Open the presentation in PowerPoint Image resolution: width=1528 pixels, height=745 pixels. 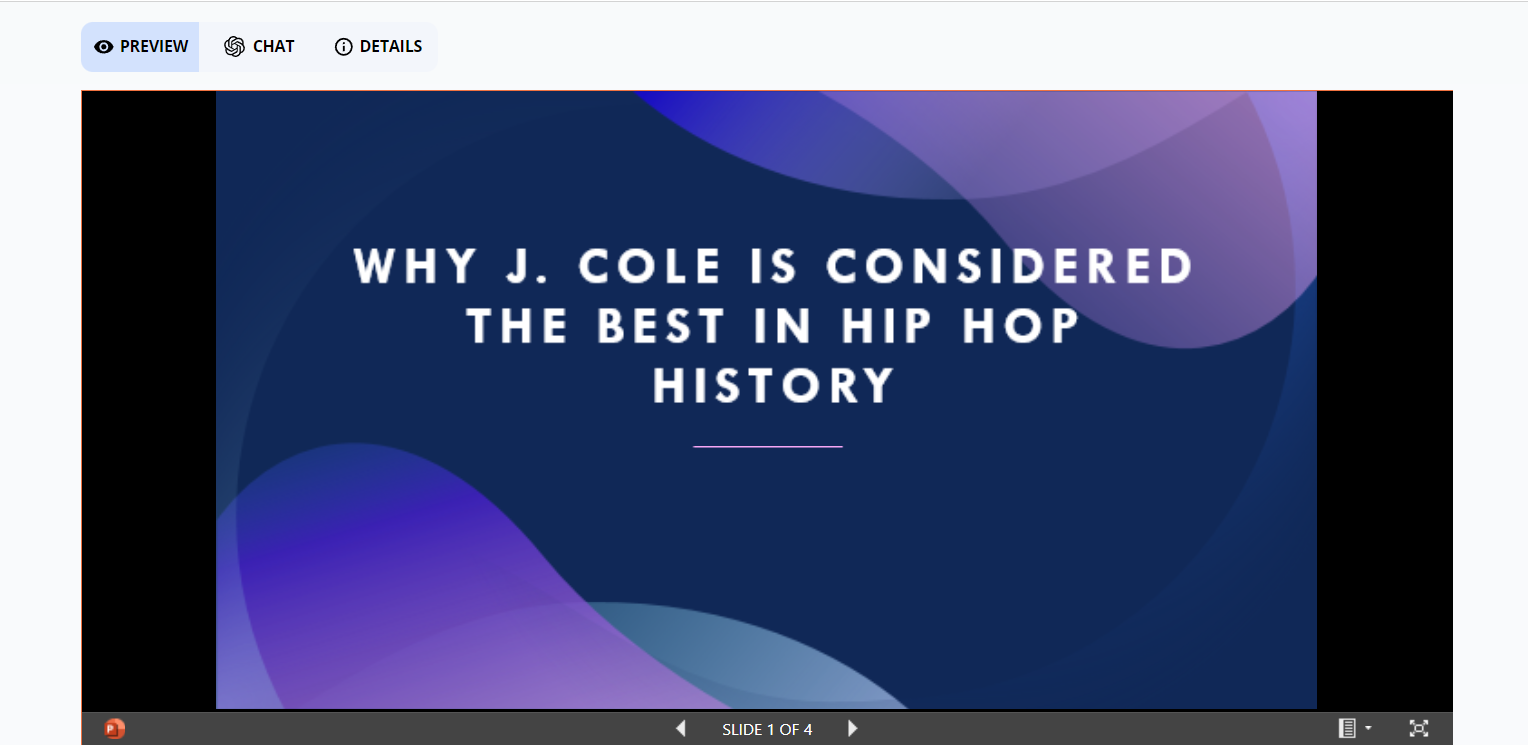point(115,729)
